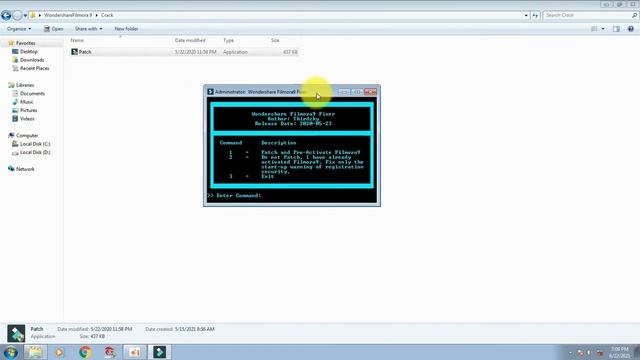Click the Open toolbar button
The height and width of the screenshot is (360, 640).
tap(53, 29)
